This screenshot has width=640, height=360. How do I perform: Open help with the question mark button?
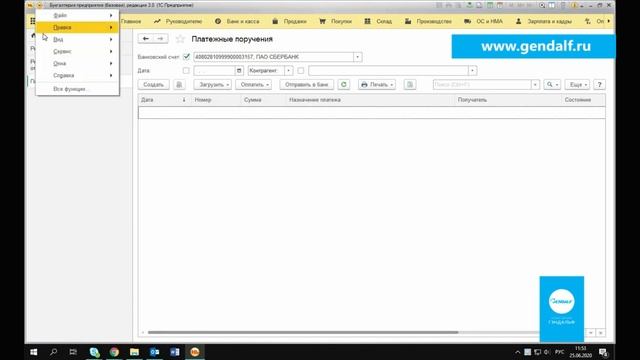click(599, 84)
